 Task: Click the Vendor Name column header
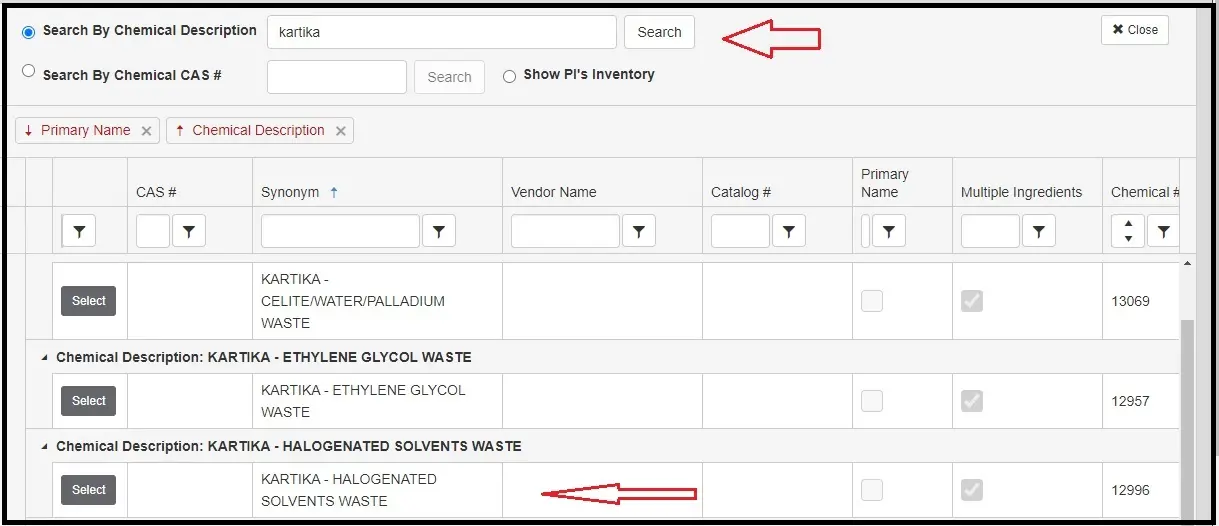(553, 192)
